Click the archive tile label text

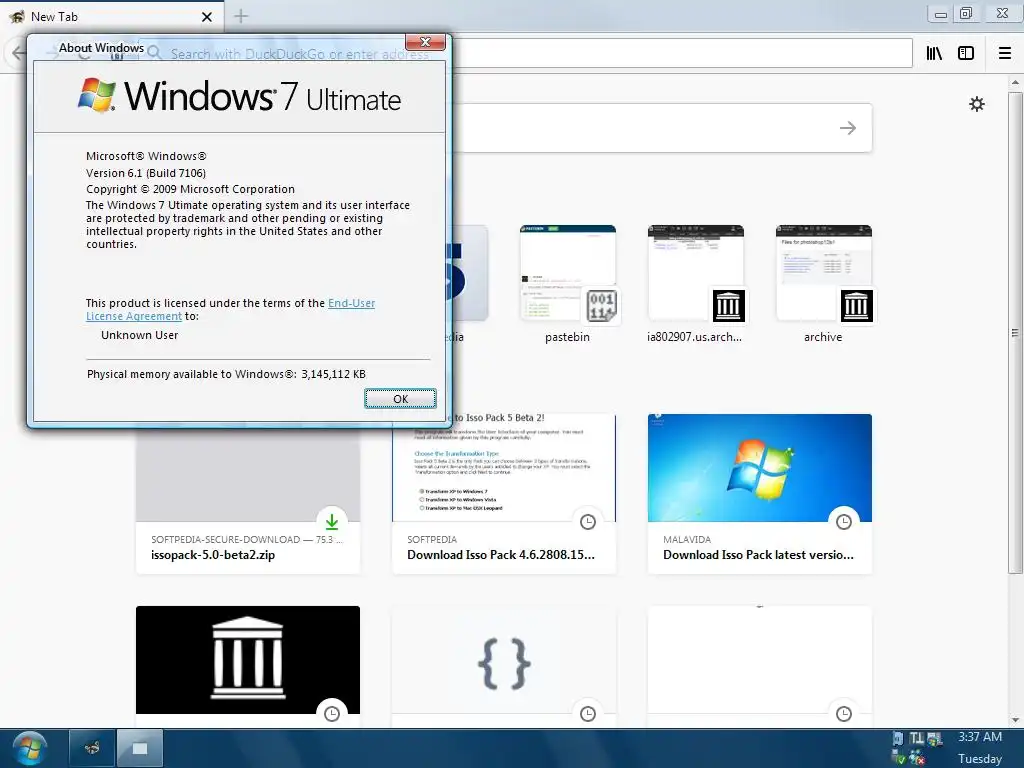click(823, 337)
